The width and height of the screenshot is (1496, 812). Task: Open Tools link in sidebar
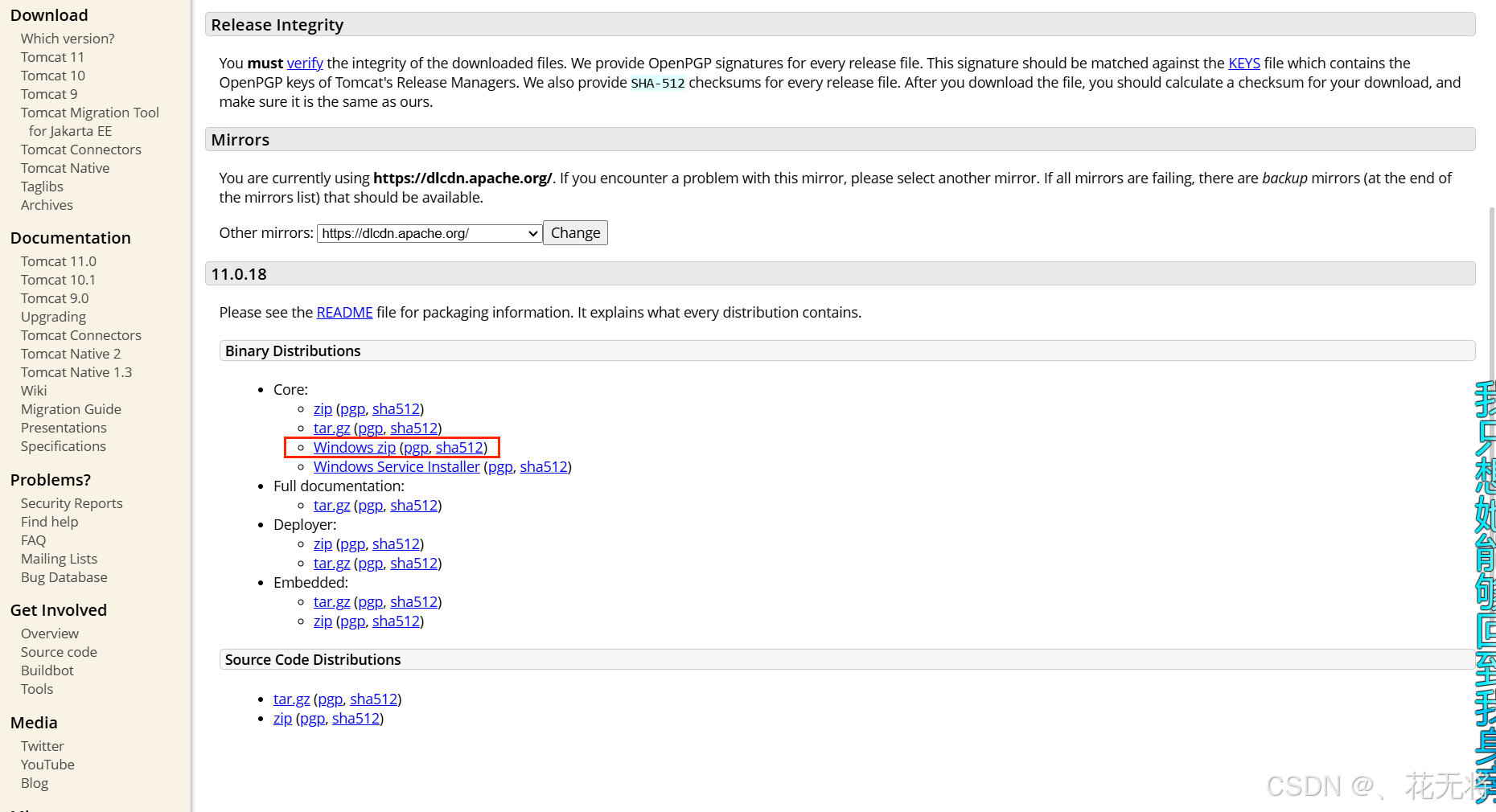tap(37, 689)
